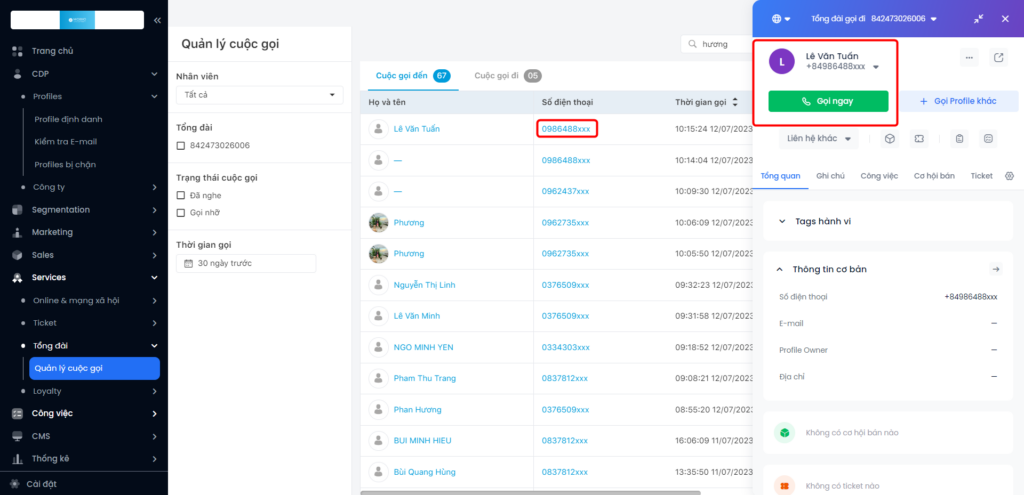1024x495 pixels.
Task: Check the 842473026006 Tổng đài checkbox
Action: (181, 145)
